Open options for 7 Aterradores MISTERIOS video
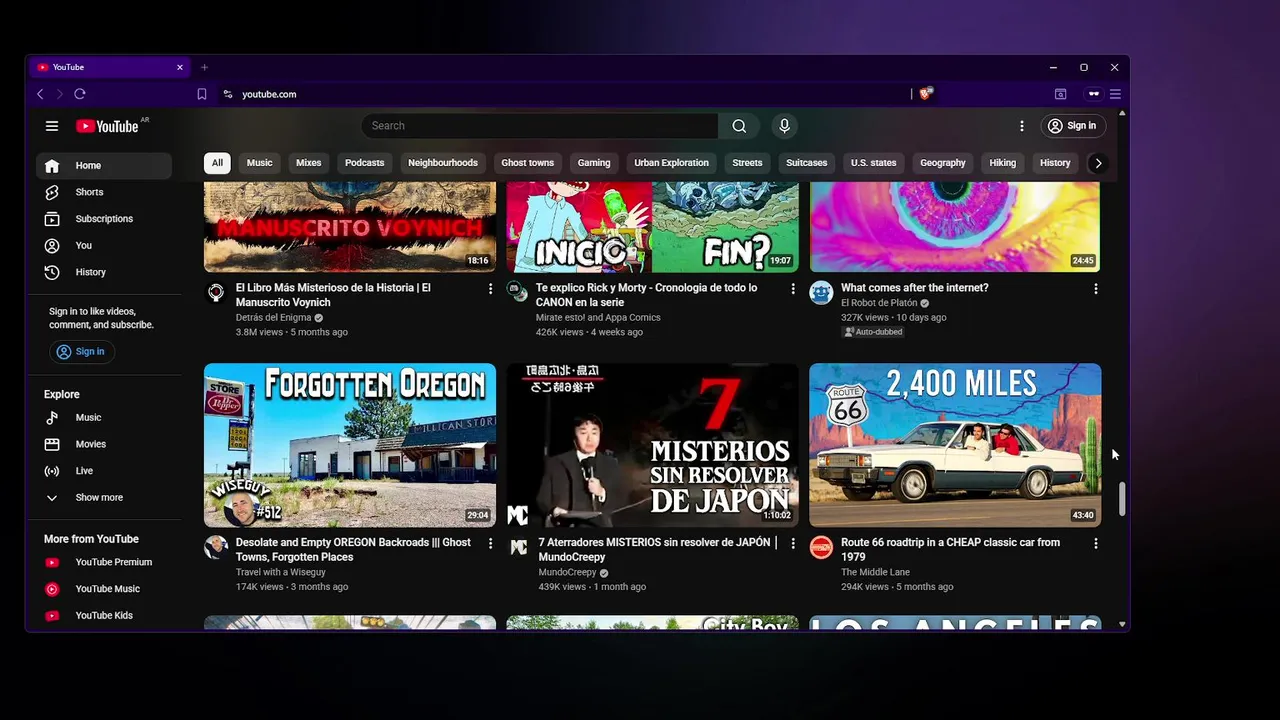Image resolution: width=1280 pixels, height=720 pixels. click(x=793, y=543)
